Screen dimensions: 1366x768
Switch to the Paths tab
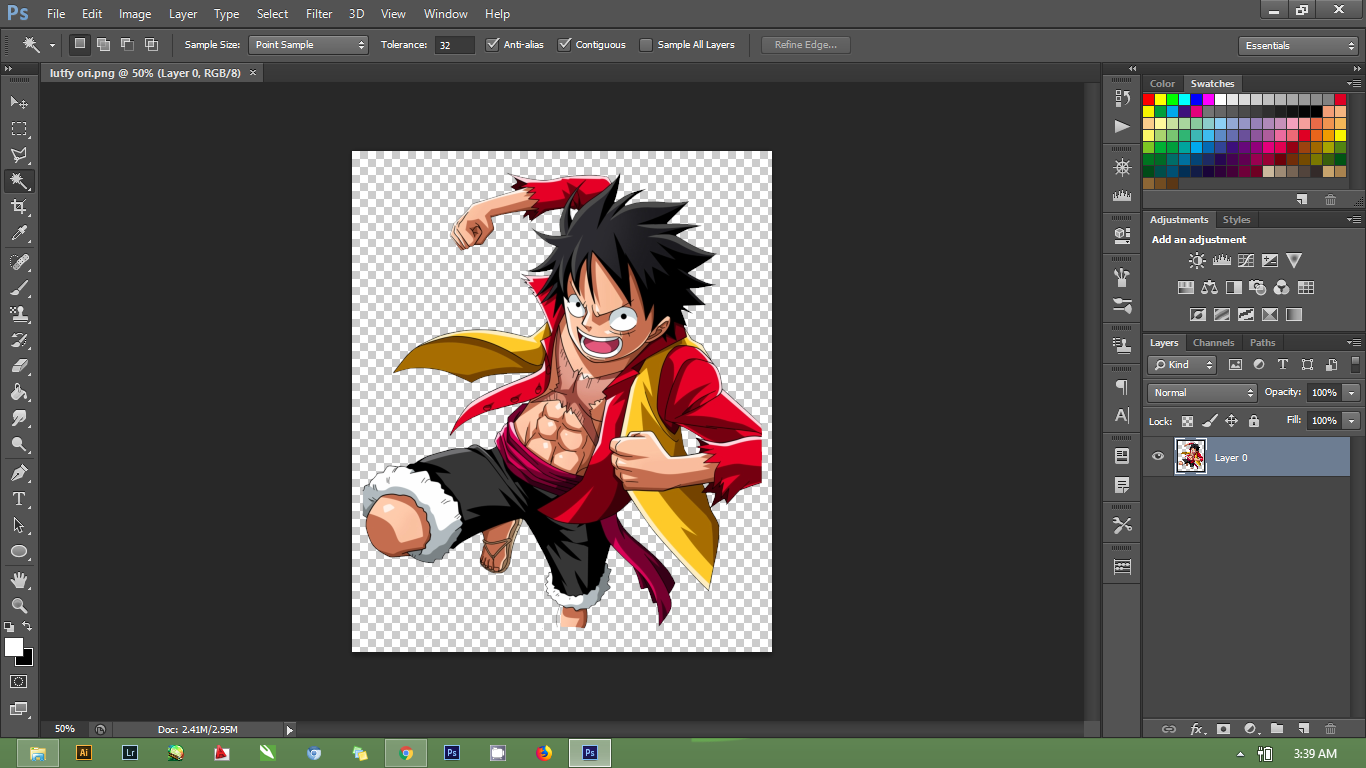pyautogui.click(x=1263, y=343)
